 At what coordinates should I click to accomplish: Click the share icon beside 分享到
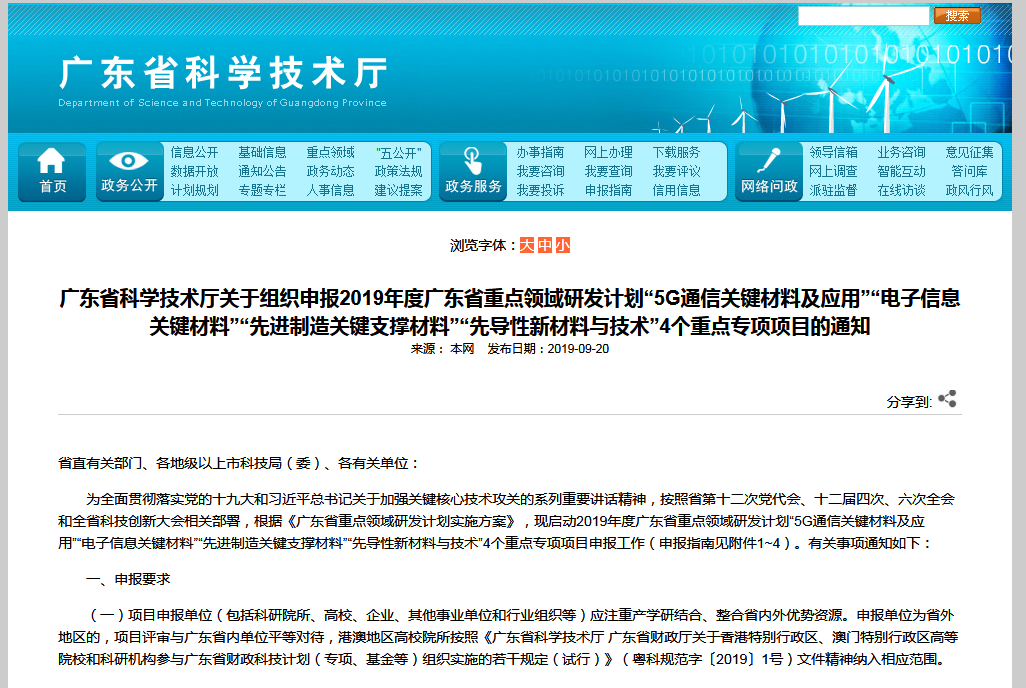click(x=947, y=400)
